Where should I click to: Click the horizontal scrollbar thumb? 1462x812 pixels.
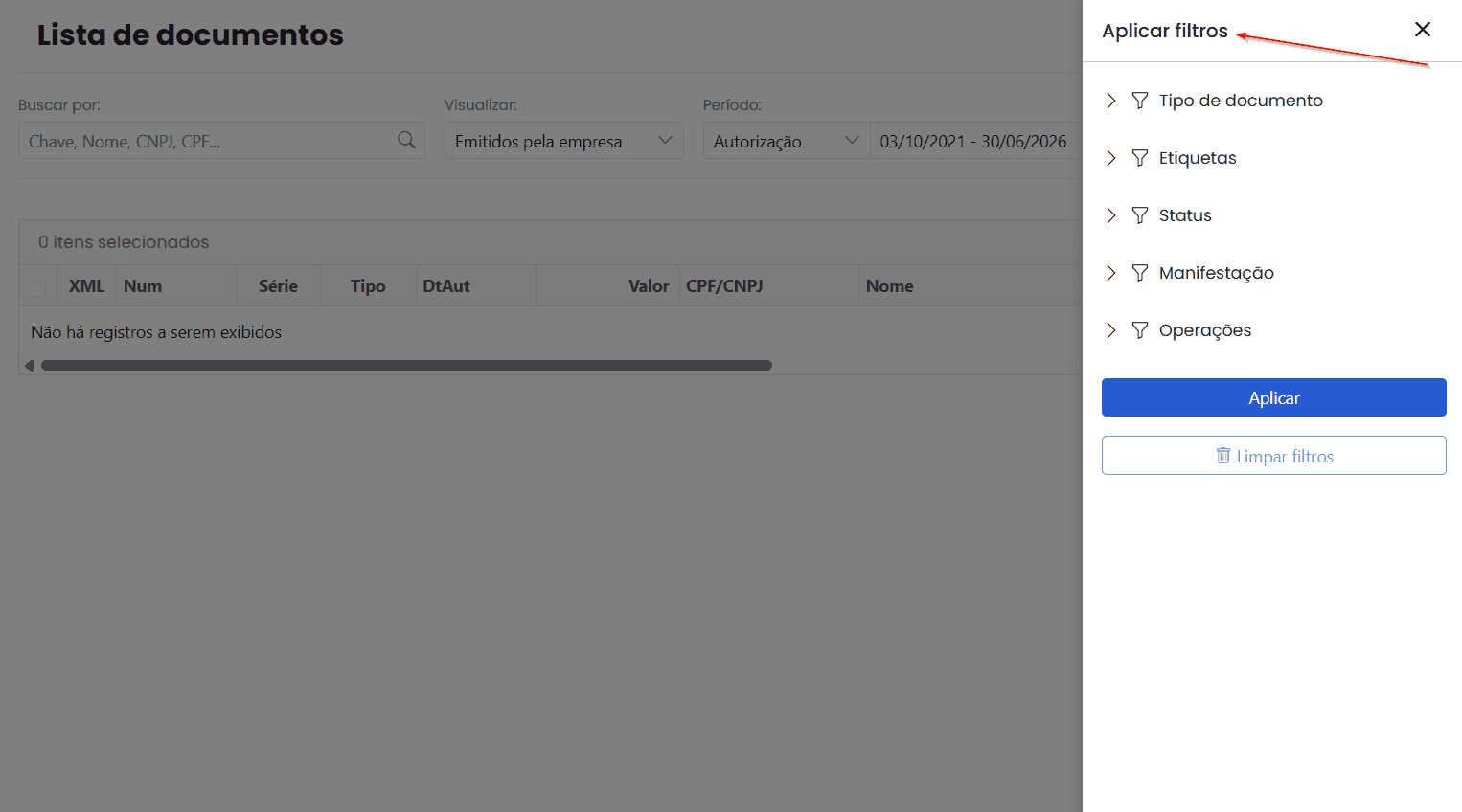coord(406,365)
